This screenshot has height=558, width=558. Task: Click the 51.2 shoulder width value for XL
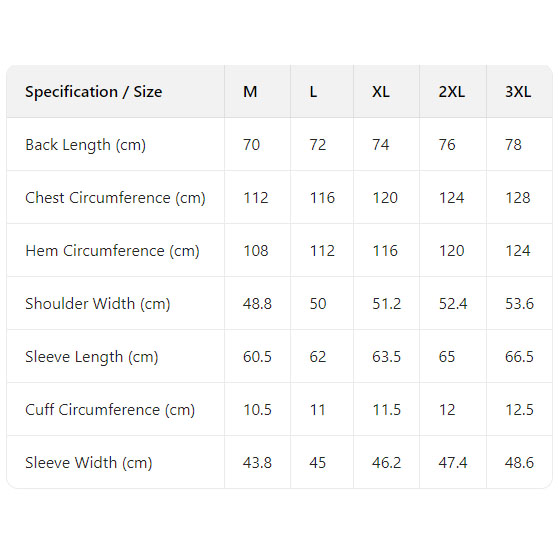[386, 304]
